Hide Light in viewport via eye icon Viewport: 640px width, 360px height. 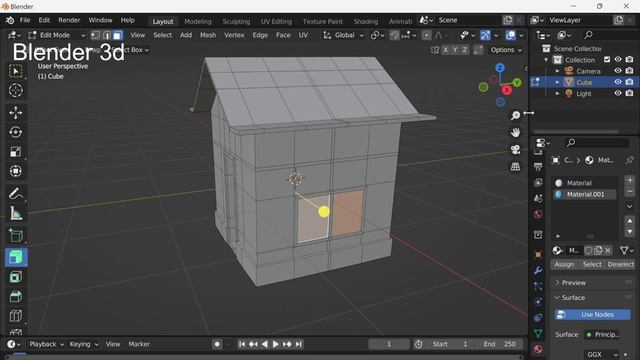click(x=618, y=93)
